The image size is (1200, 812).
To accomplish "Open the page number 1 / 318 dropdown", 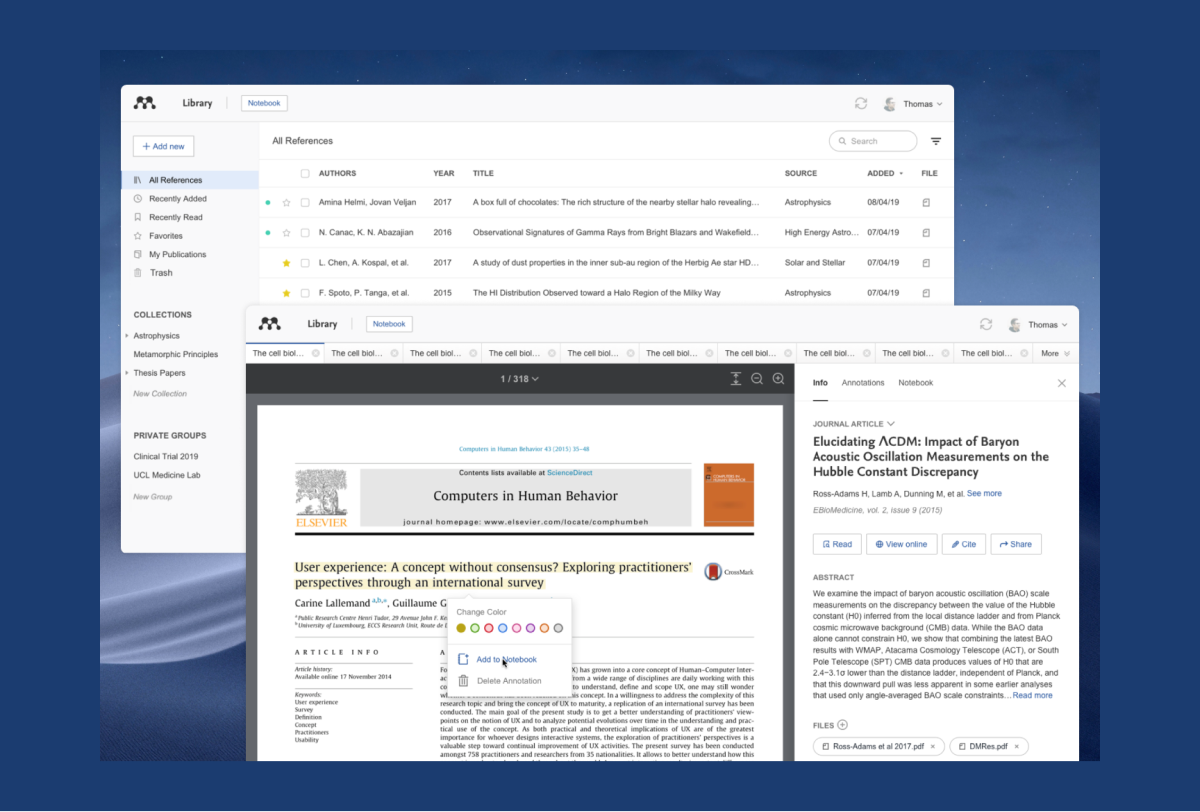I will [519, 379].
